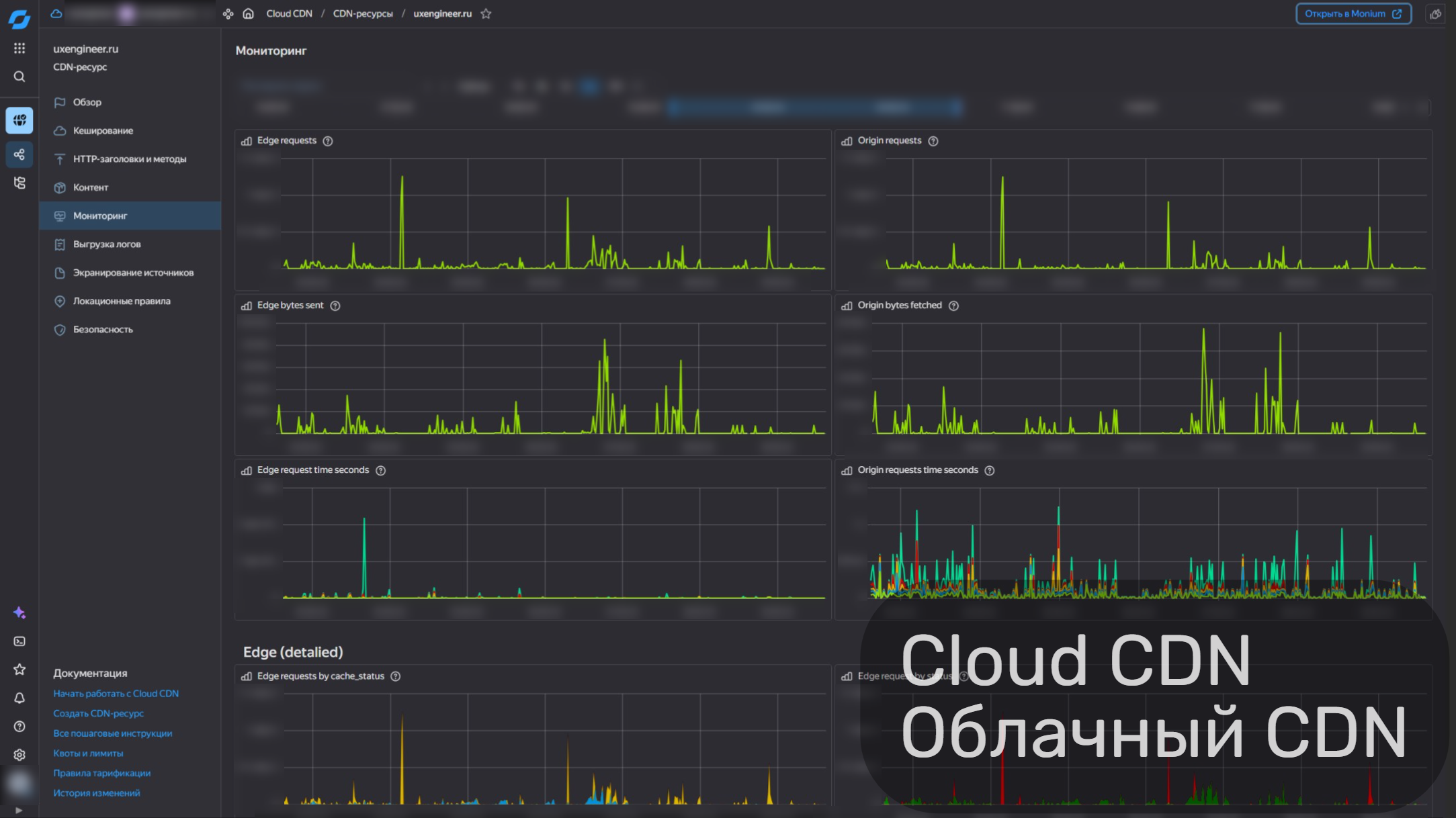The width and height of the screenshot is (1456, 818).
Task: Click chart icon of Origin requests
Action: pos(847,141)
